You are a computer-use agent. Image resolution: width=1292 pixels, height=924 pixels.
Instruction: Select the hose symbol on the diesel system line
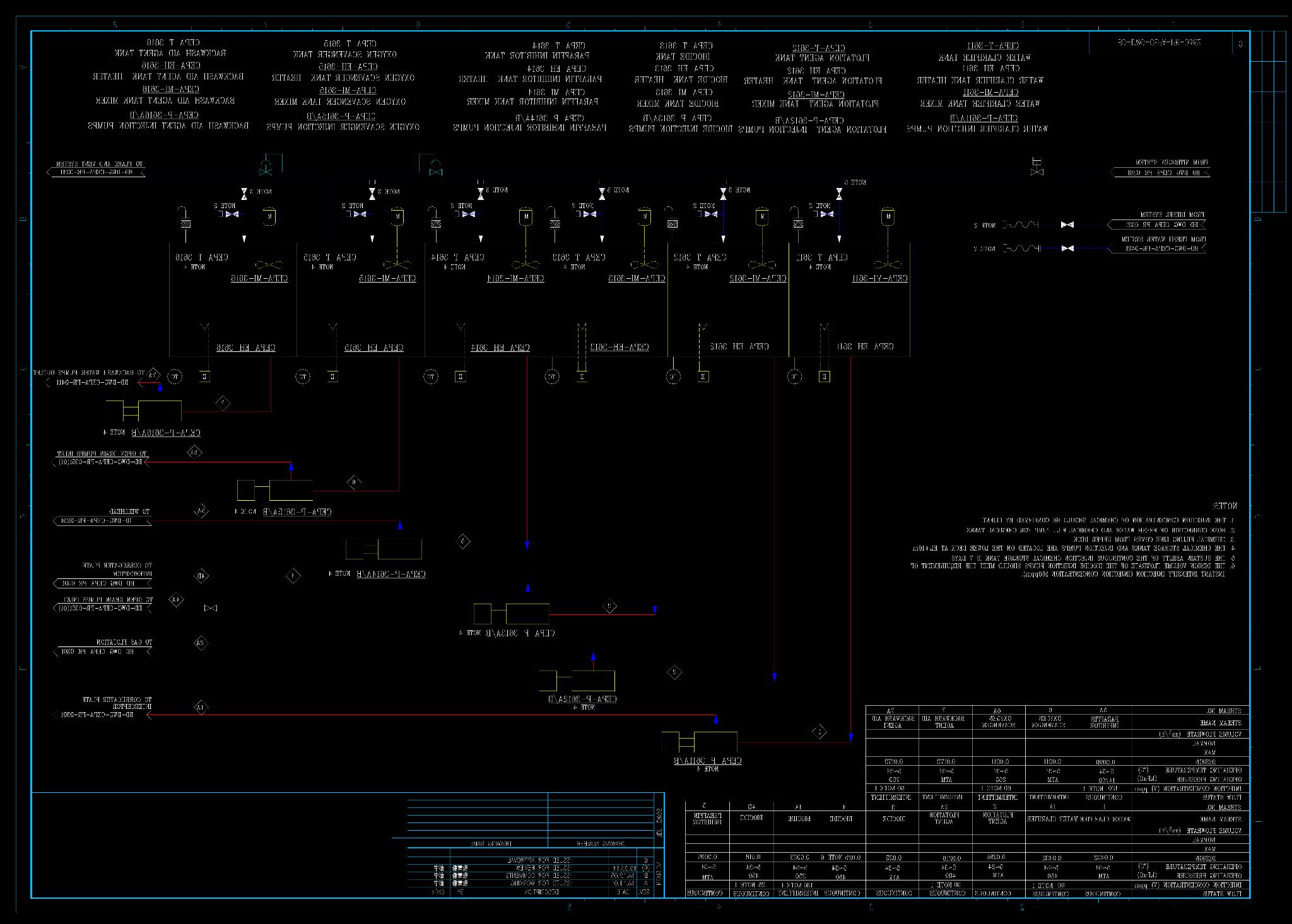(1020, 225)
